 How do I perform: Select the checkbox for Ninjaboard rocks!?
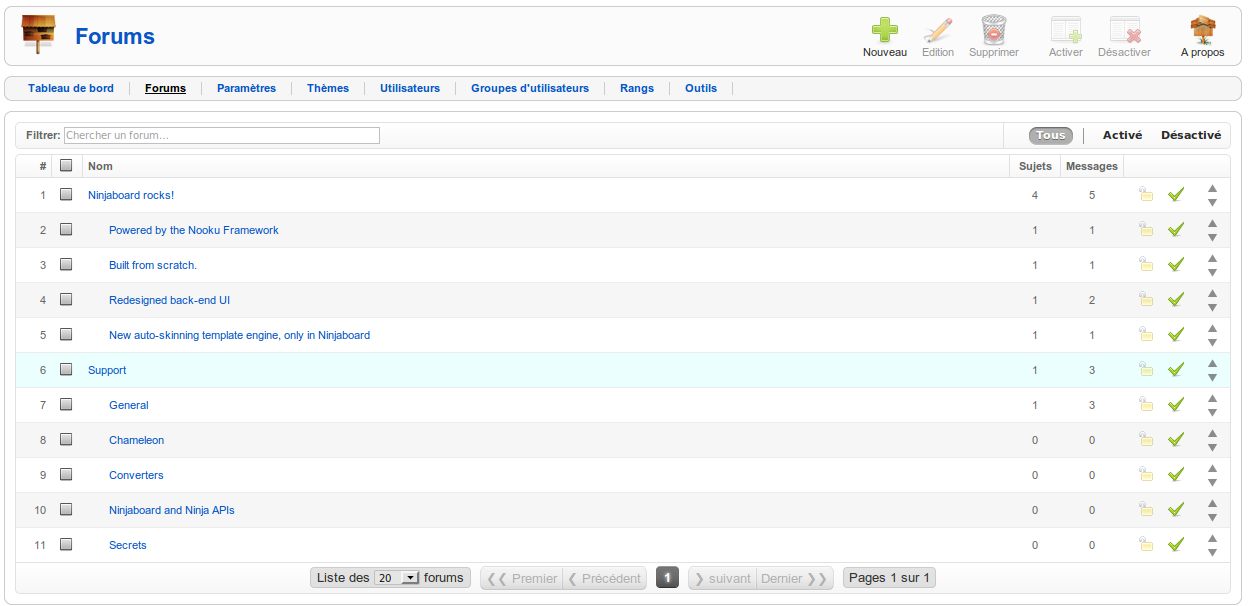click(66, 195)
